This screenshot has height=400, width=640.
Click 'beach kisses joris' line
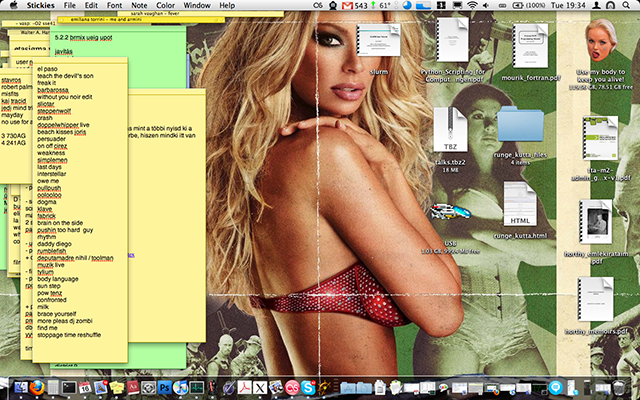62,132
